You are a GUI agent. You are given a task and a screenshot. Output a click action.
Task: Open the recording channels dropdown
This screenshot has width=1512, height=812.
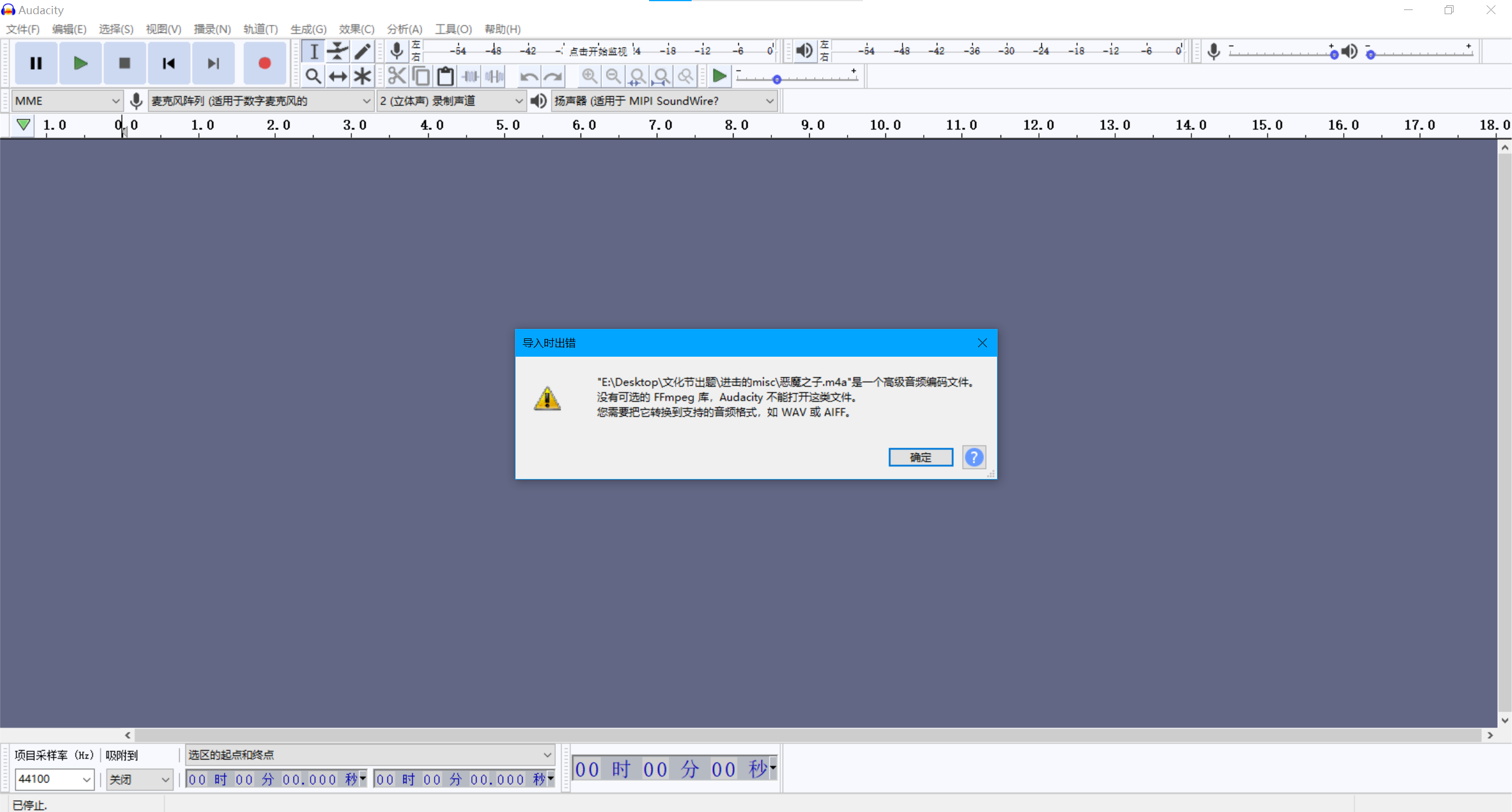pos(451,101)
